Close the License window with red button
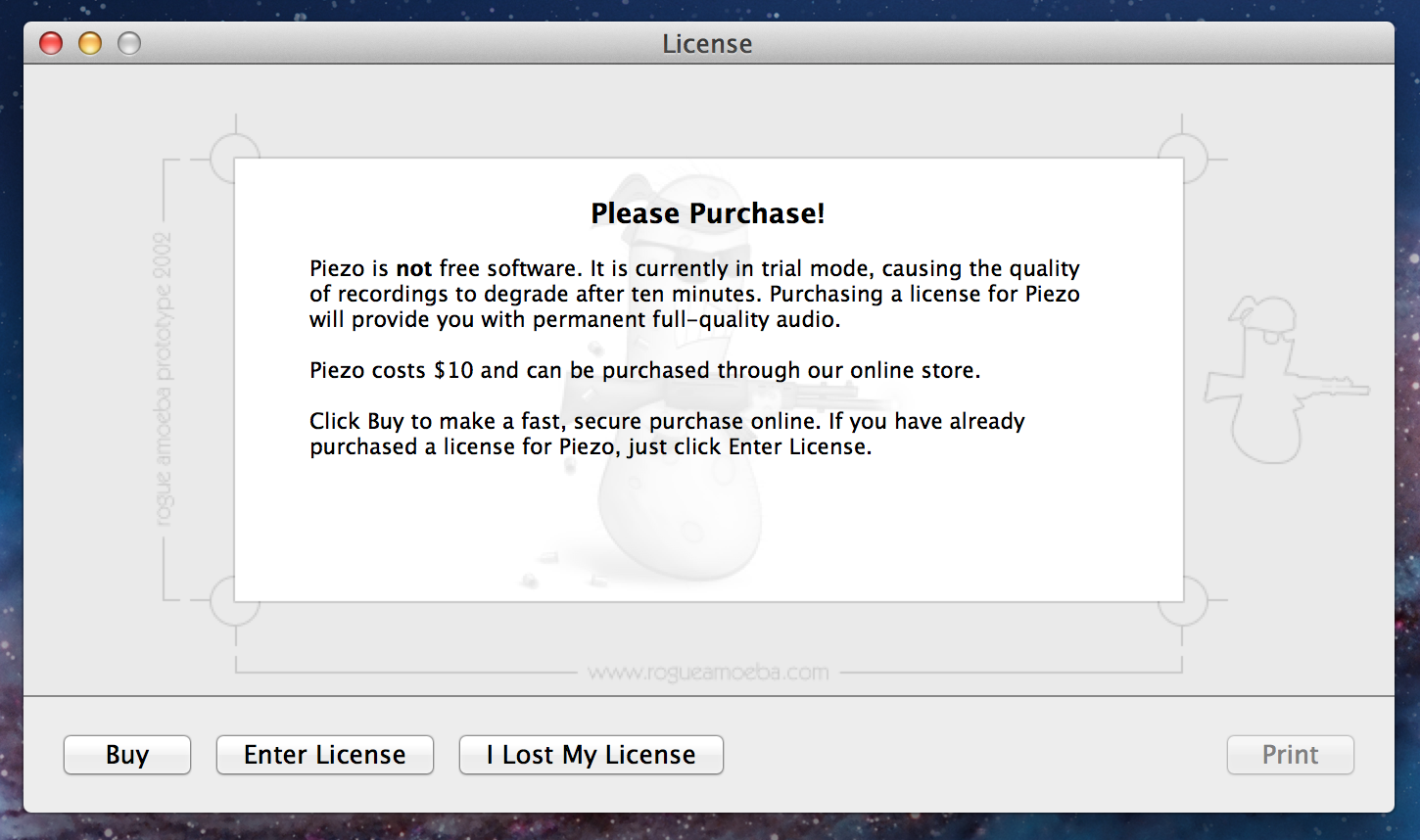The image size is (1420, 840). click(51, 43)
